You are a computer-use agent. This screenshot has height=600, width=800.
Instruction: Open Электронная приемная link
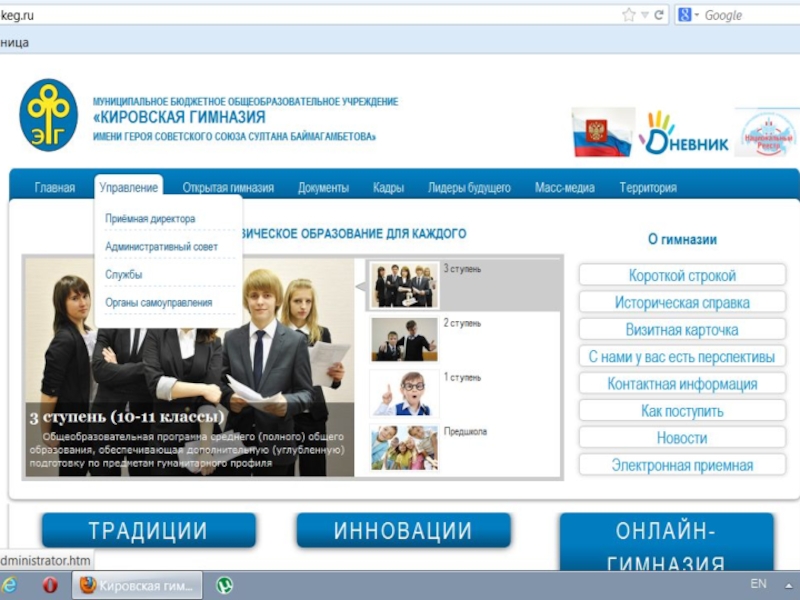coord(682,465)
